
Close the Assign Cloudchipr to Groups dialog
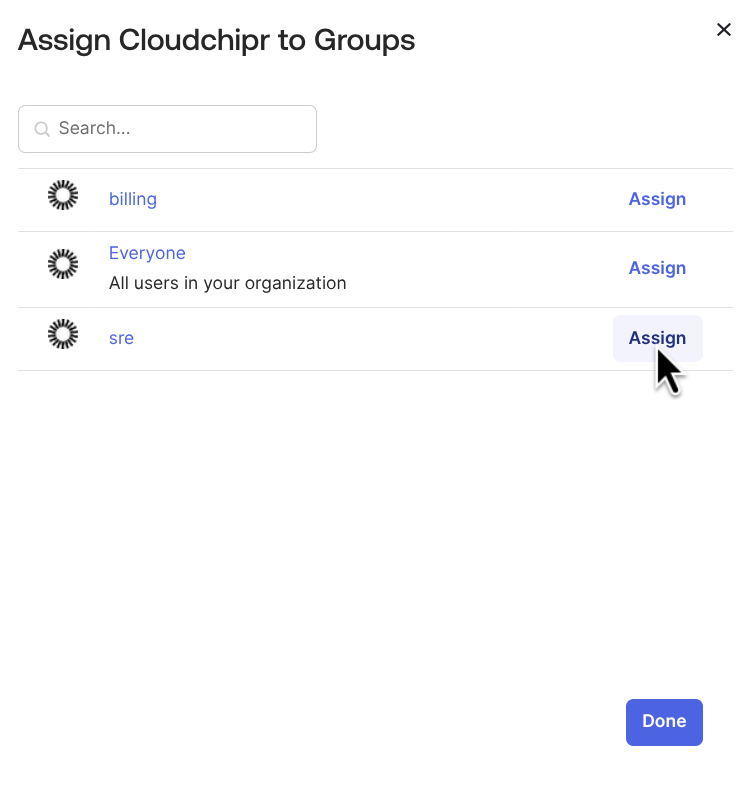point(723,30)
